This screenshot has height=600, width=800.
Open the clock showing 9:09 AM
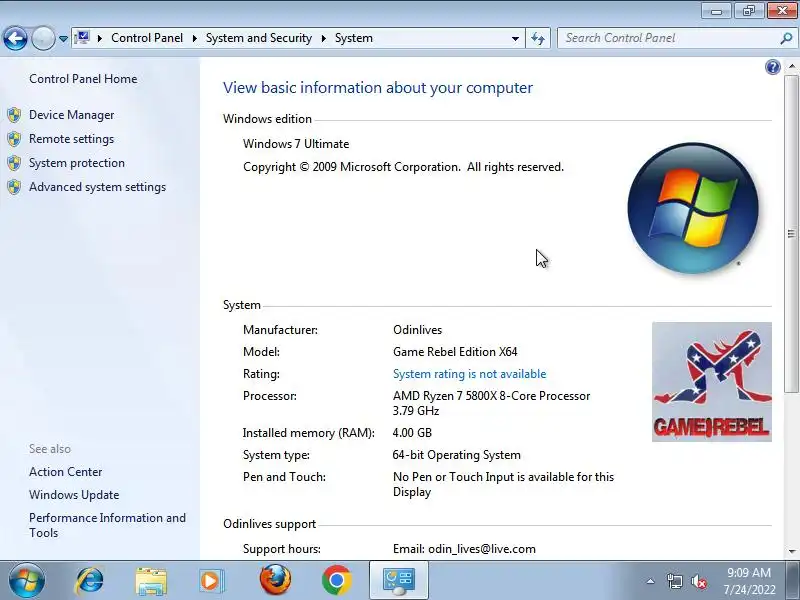click(749, 581)
